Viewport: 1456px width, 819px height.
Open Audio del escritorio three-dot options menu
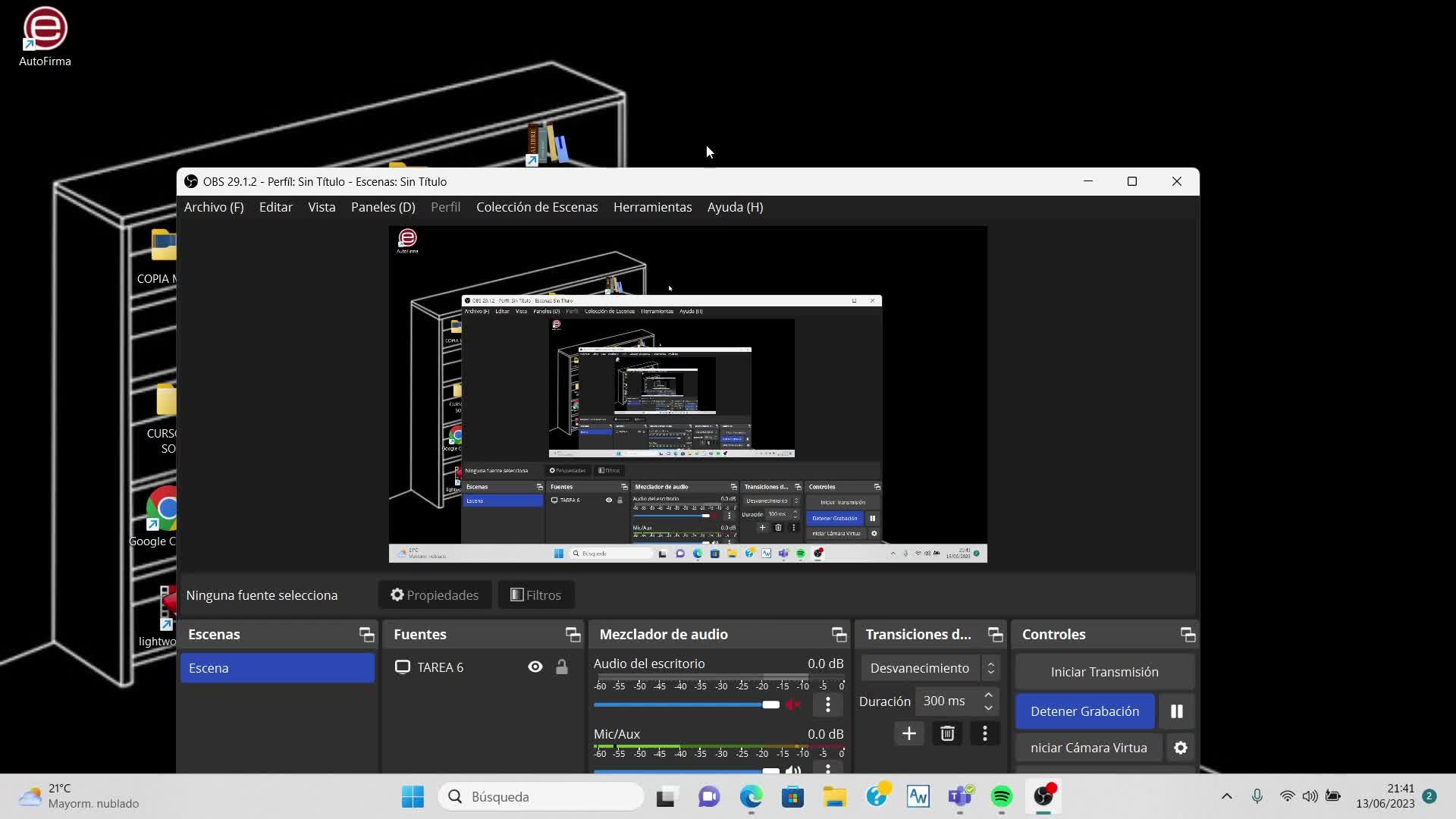click(827, 704)
